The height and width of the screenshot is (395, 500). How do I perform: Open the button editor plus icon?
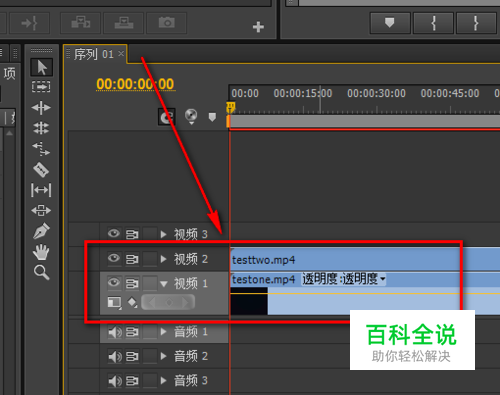pos(258,27)
